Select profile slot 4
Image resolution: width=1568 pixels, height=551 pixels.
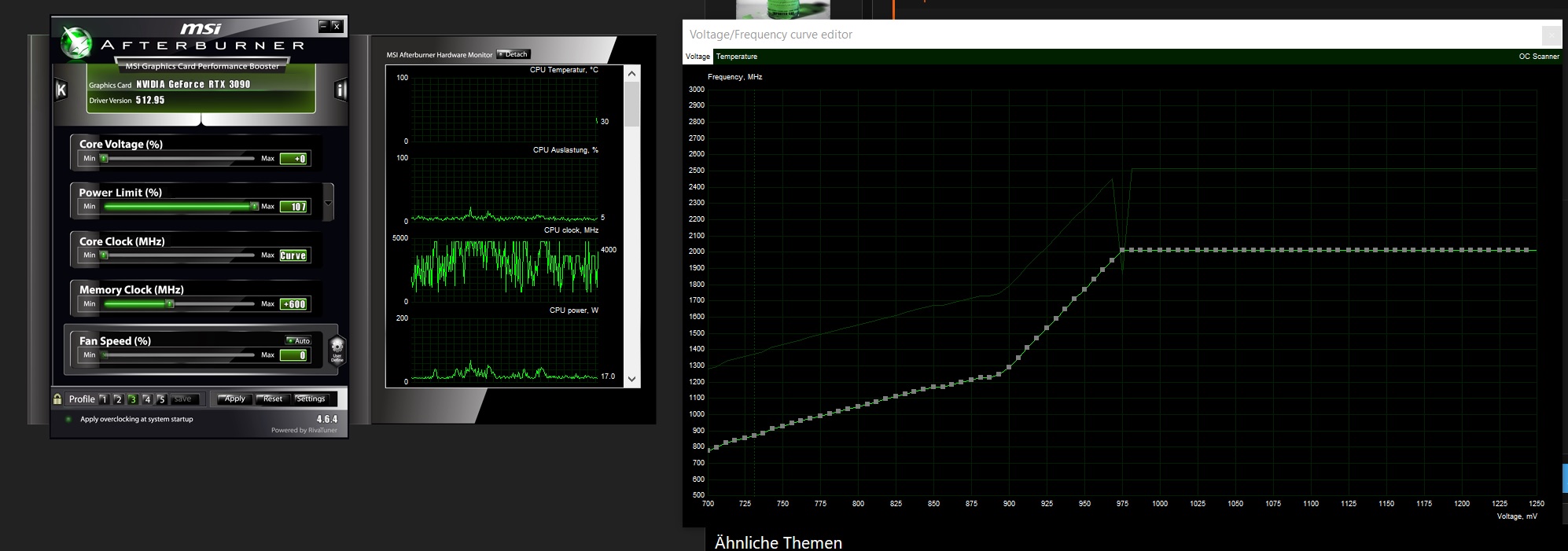point(147,399)
